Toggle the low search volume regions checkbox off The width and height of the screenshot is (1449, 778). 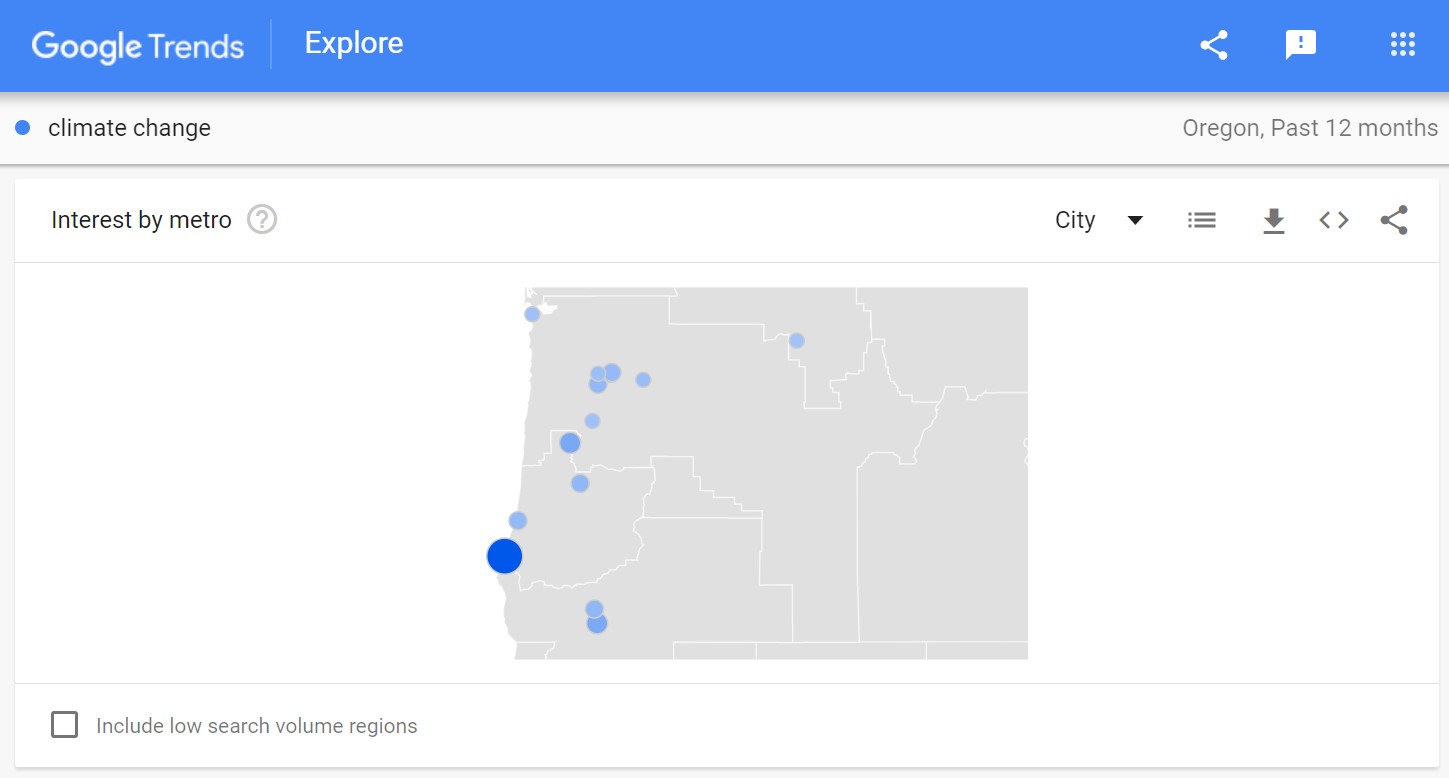64,724
